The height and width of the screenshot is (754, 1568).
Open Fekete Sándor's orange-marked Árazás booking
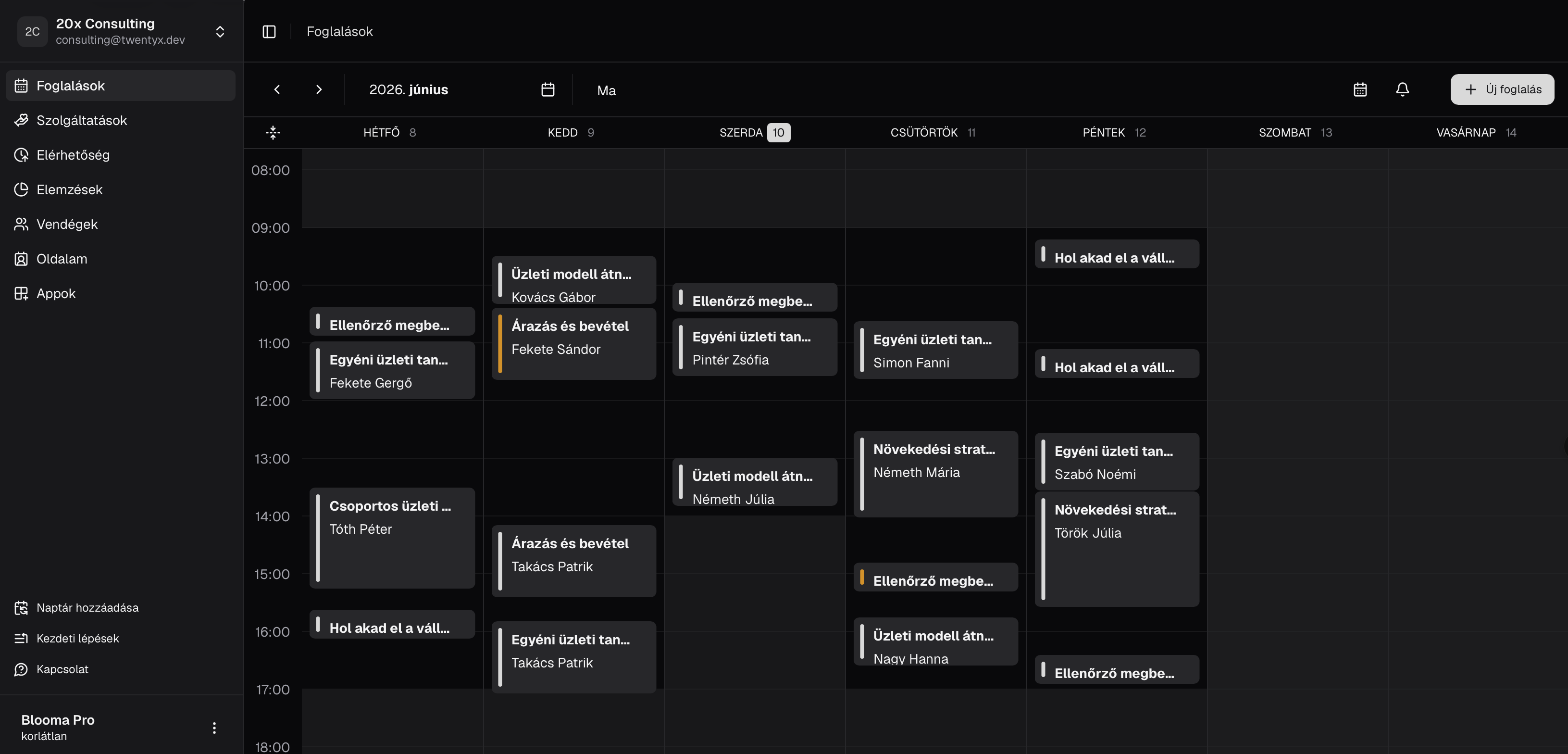point(574,343)
